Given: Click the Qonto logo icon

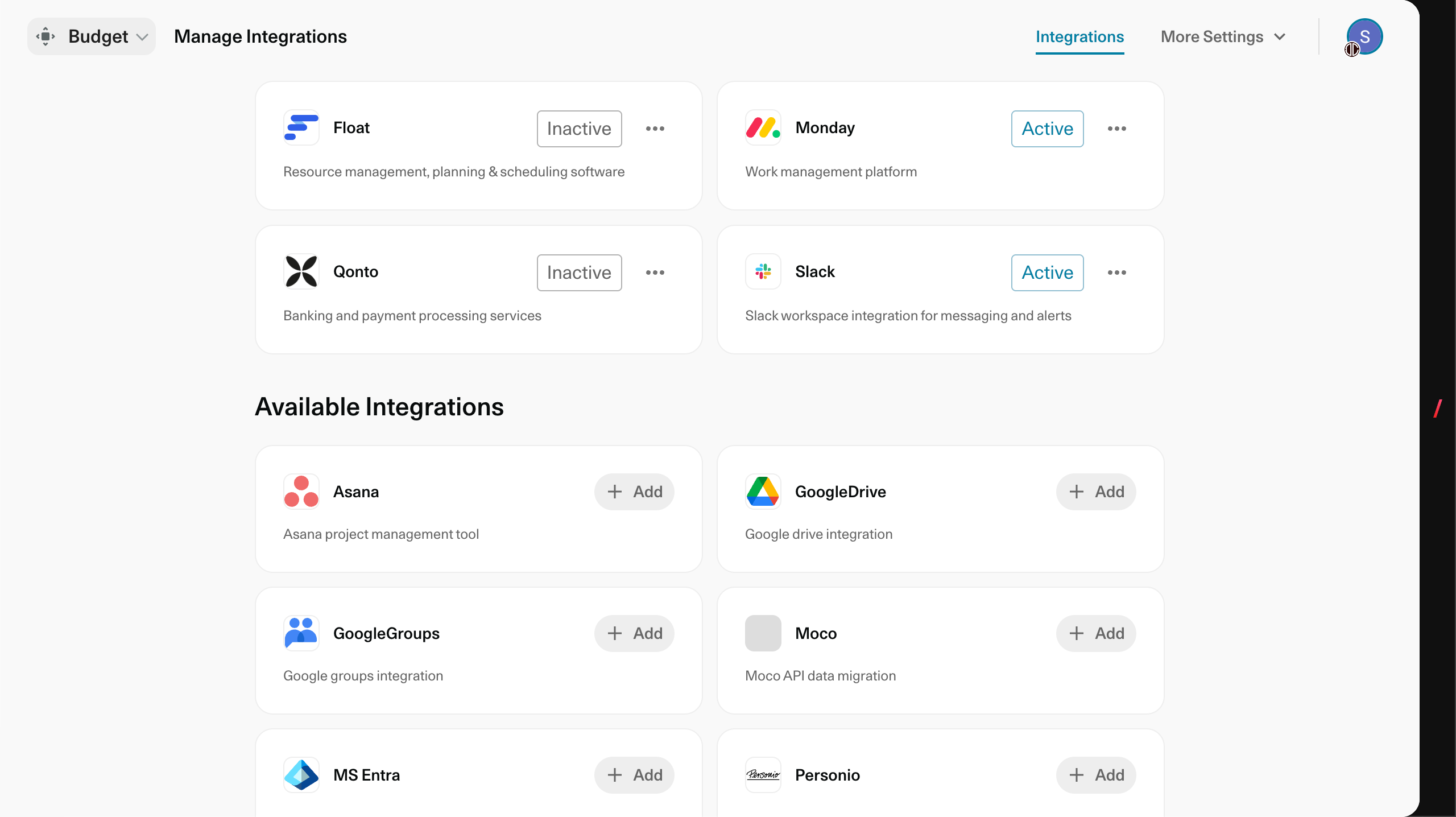Looking at the screenshot, I should [x=301, y=271].
